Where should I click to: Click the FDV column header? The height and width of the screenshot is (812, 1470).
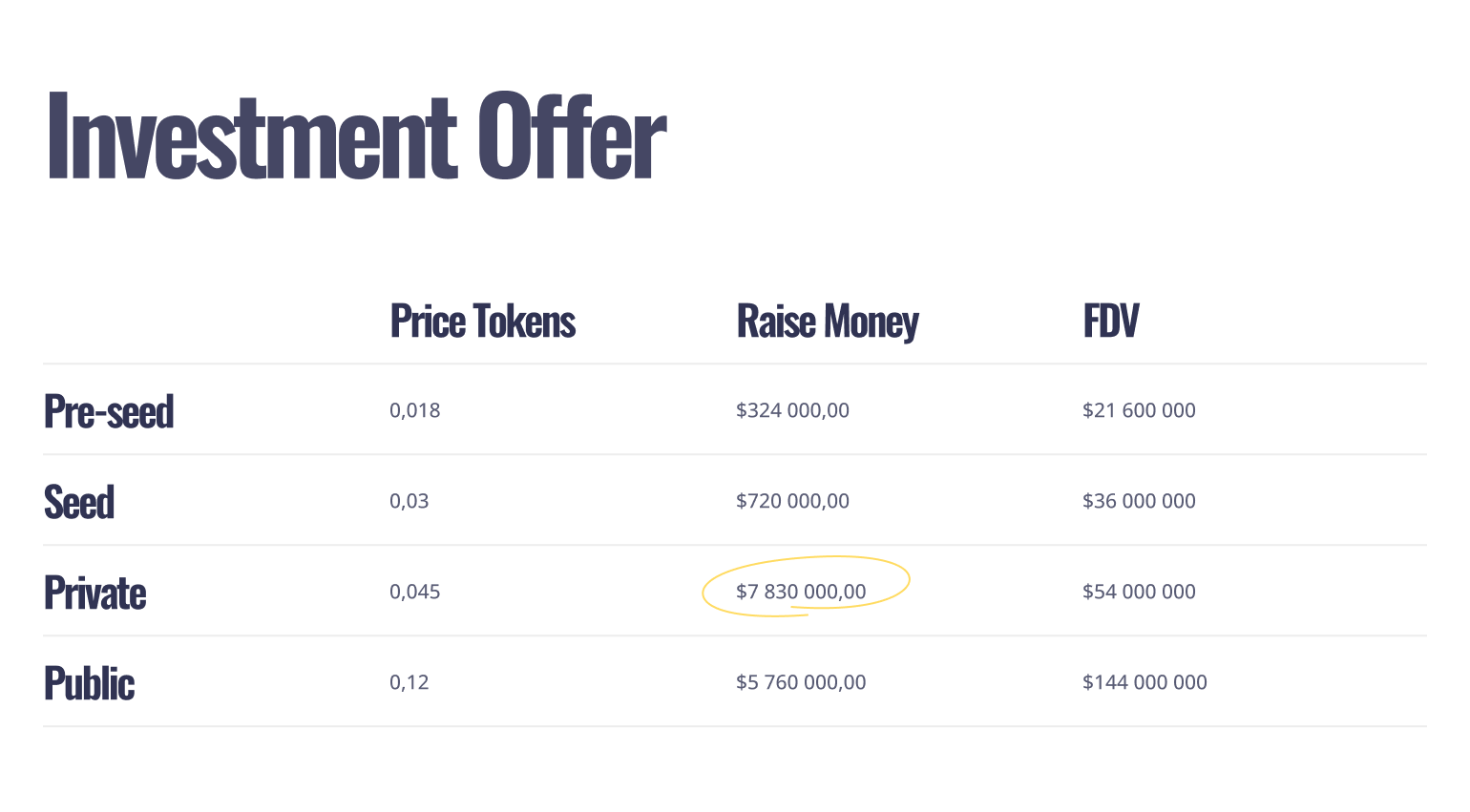1111,322
